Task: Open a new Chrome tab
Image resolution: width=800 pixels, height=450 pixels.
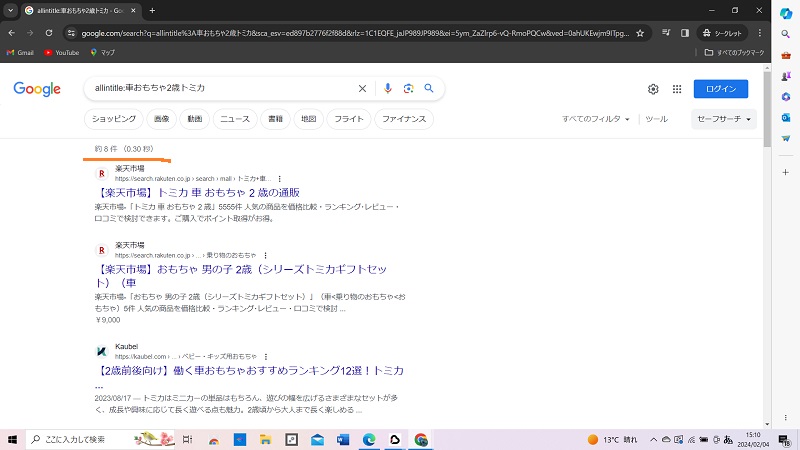Action: (x=152, y=10)
